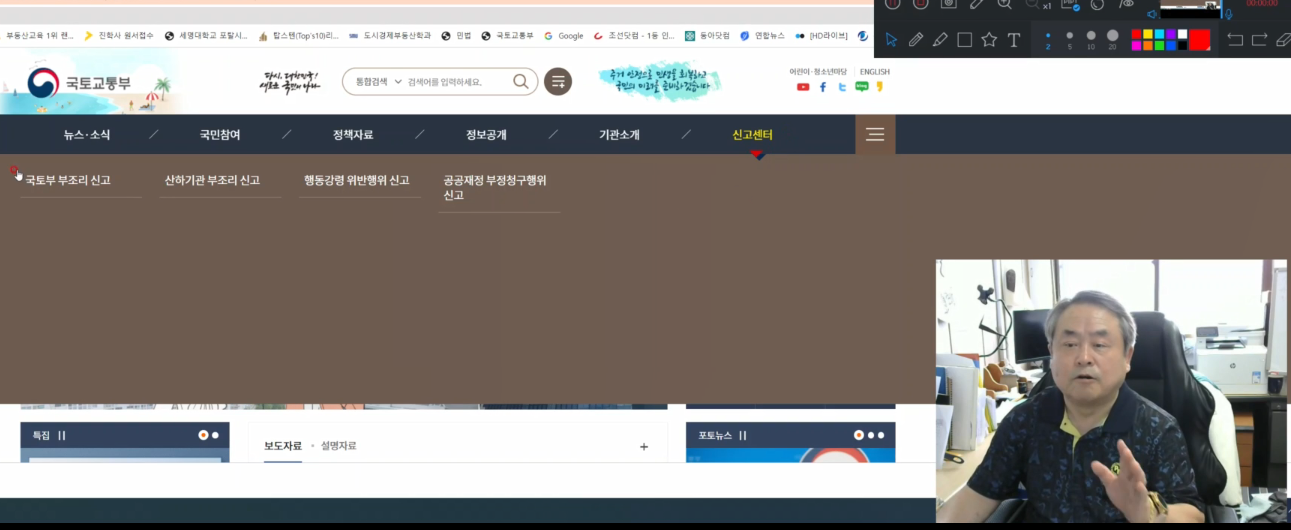Select the rectangle shape tool
Image resolution: width=1291 pixels, height=530 pixels.
965,40
